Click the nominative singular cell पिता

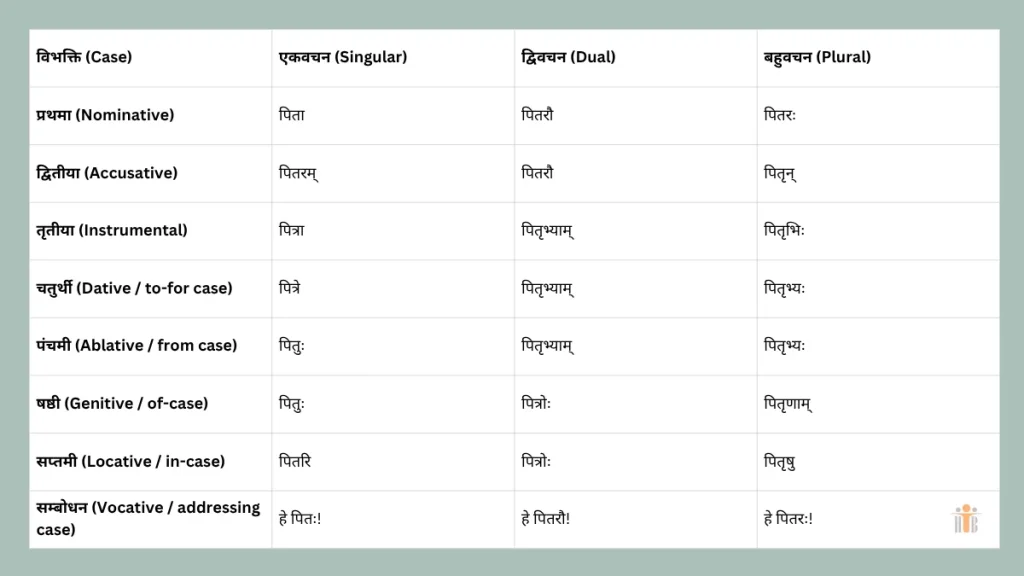pyautogui.click(x=292, y=115)
